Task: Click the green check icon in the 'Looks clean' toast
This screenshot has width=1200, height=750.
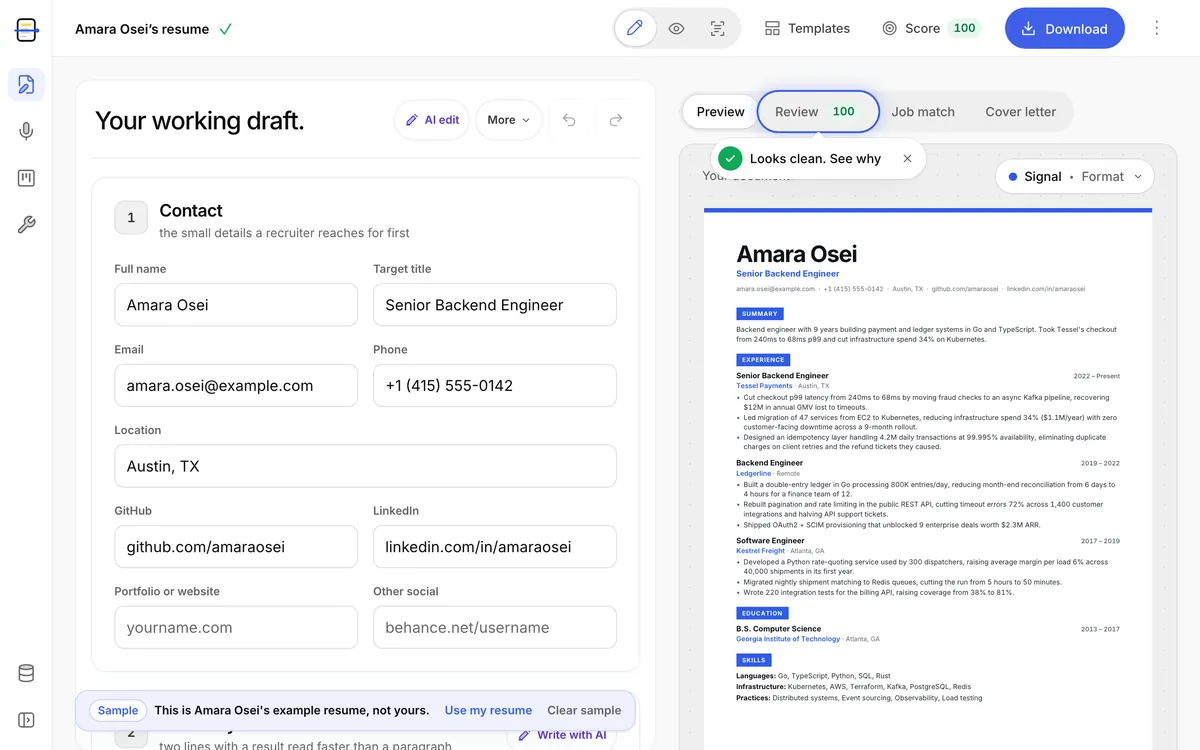Action: (x=730, y=158)
